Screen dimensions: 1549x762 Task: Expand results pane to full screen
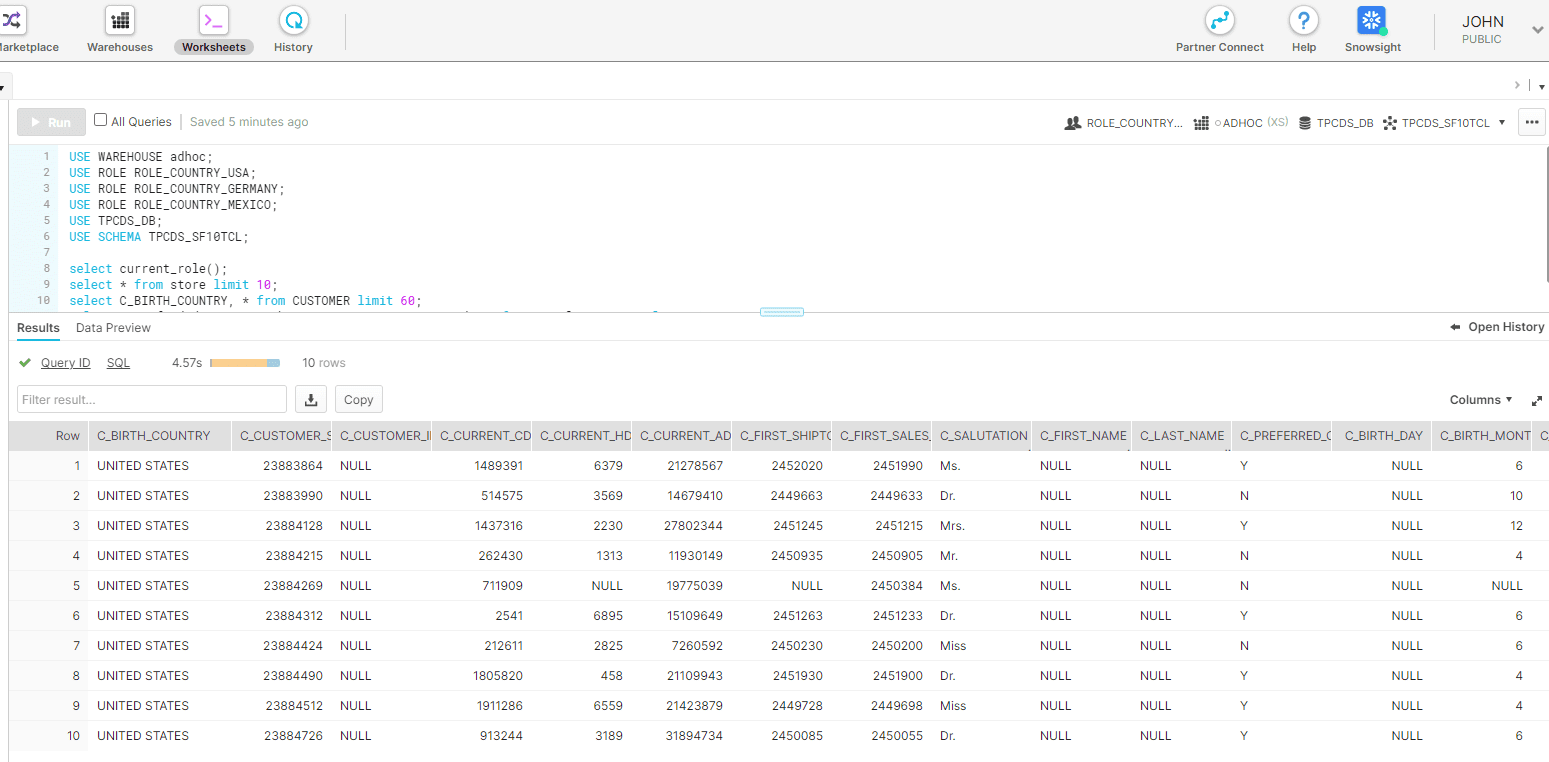click(1537, 400)
